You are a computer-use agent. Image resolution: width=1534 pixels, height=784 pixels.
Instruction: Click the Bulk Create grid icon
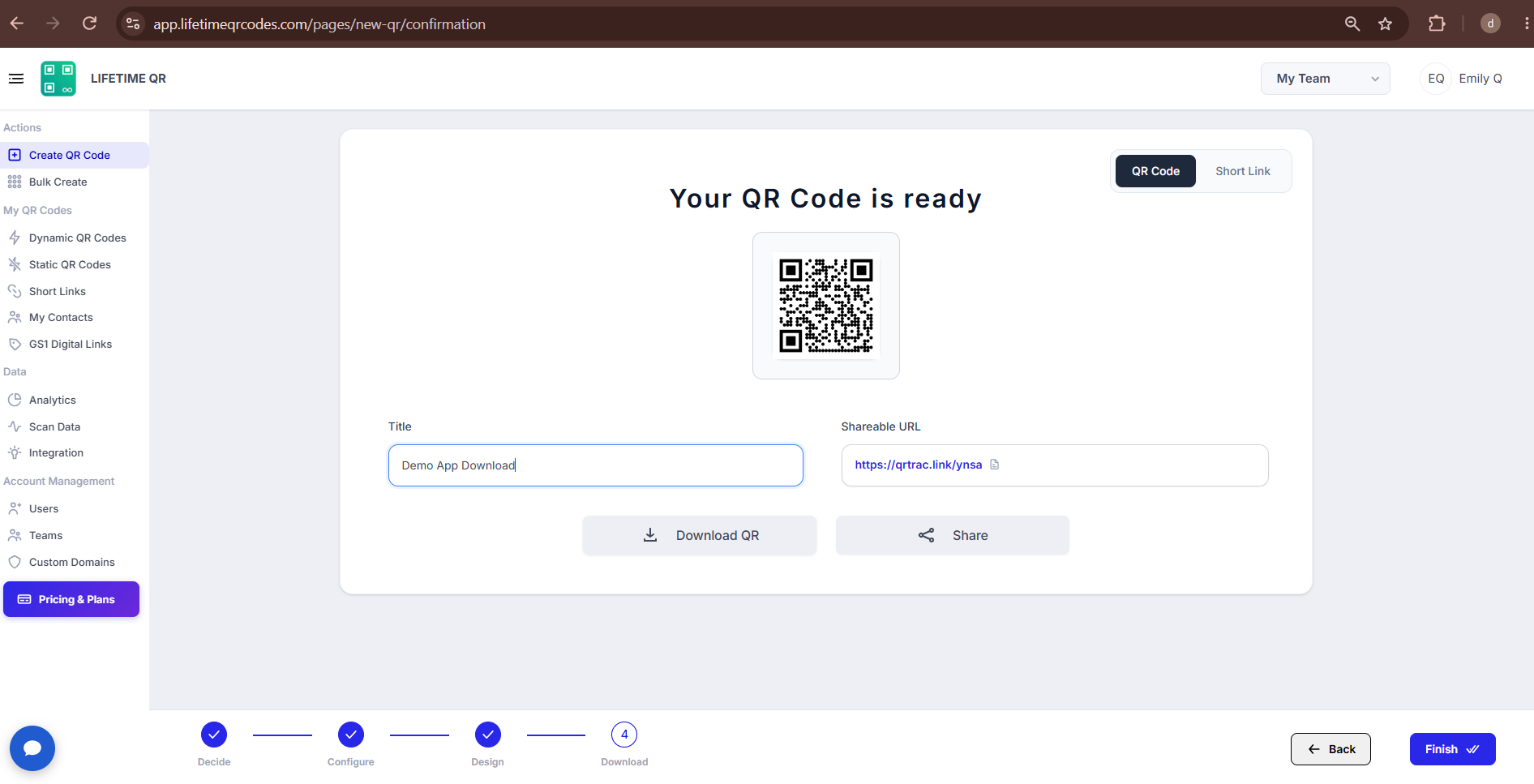point(15,182)
